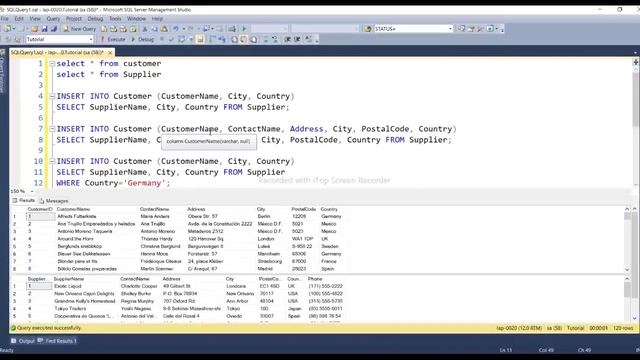Open the Output panel tab

pyautogui.click(x=23, y=341)
